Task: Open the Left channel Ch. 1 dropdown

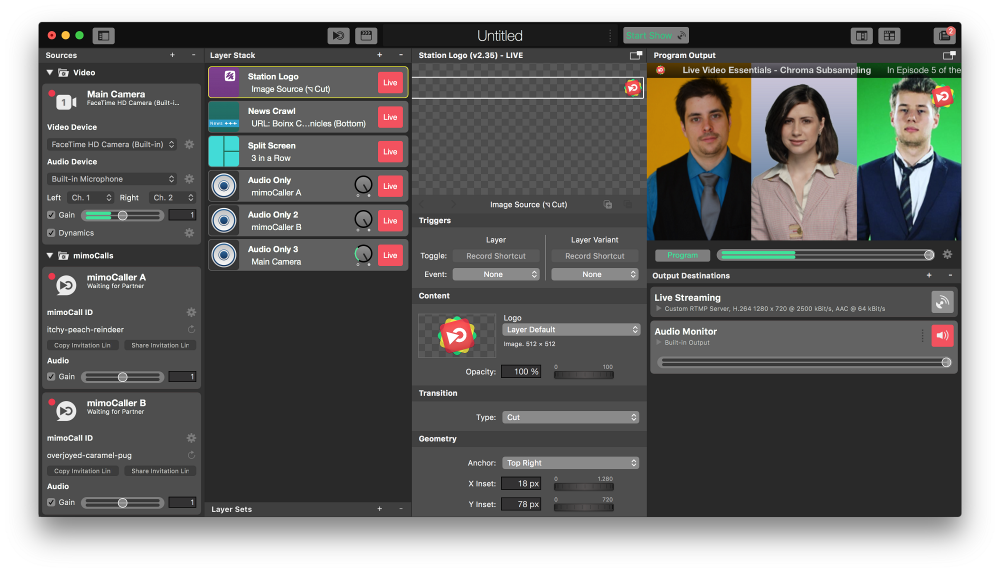Action: point(90,198)
